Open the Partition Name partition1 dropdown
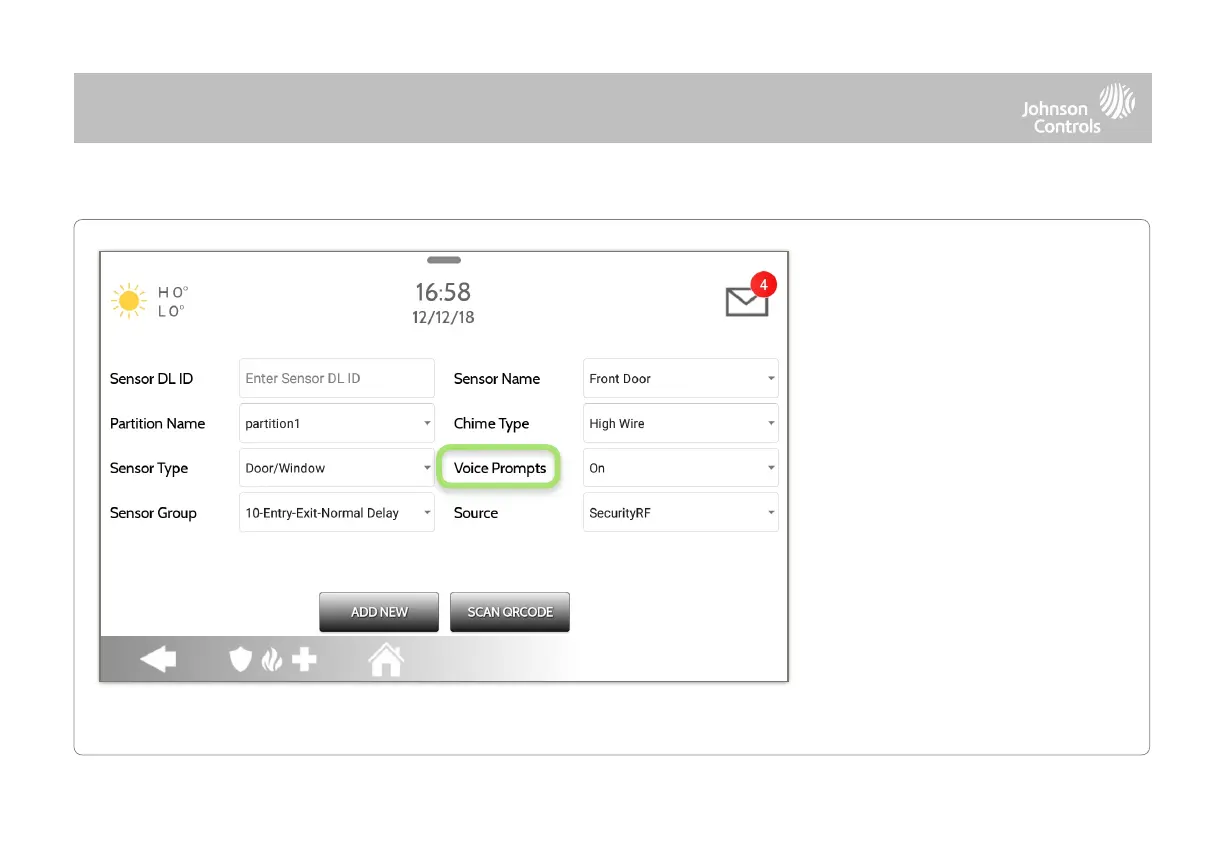 point(337,424)
